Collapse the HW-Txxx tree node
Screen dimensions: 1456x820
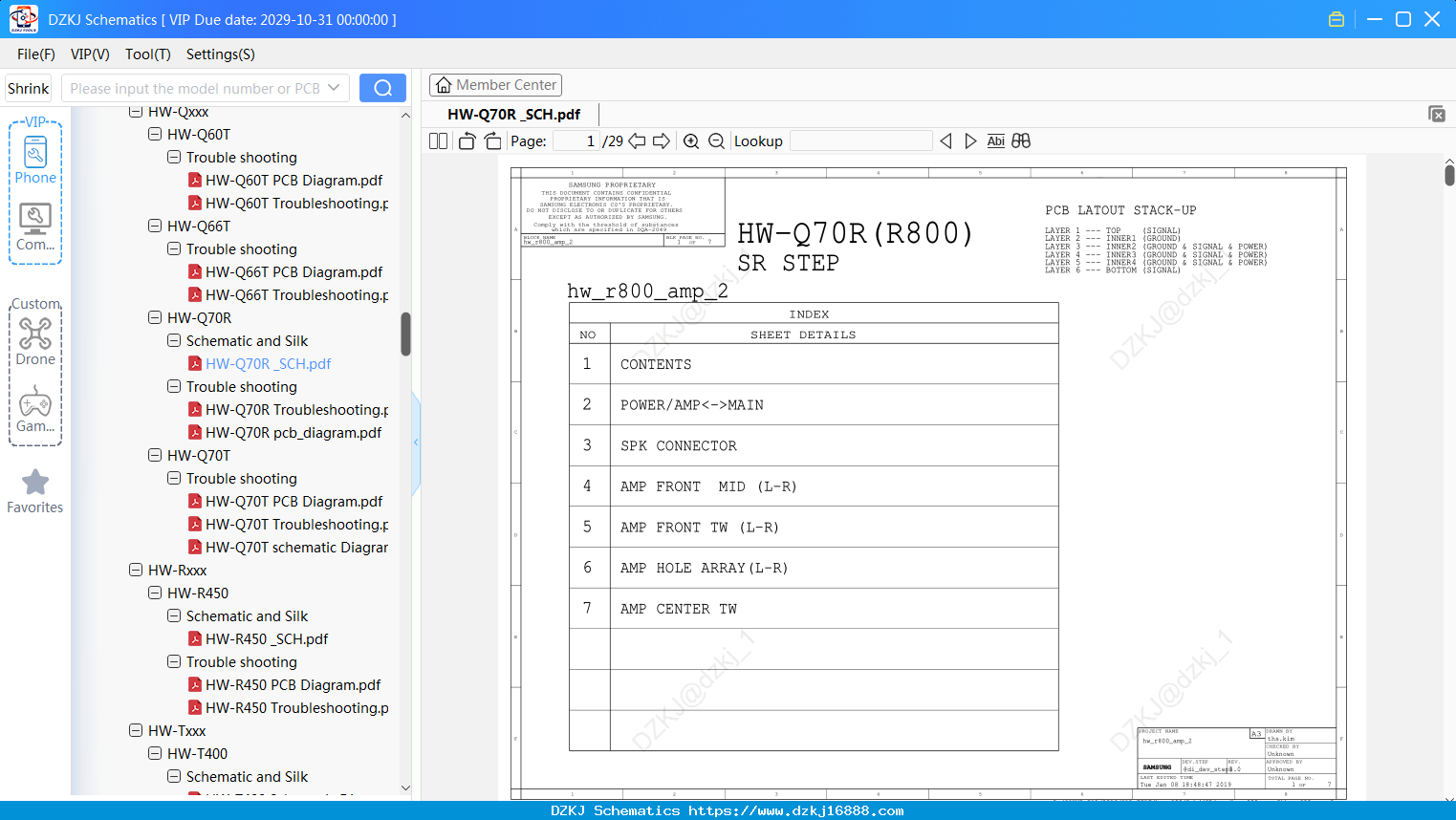[x=136, y=731]
